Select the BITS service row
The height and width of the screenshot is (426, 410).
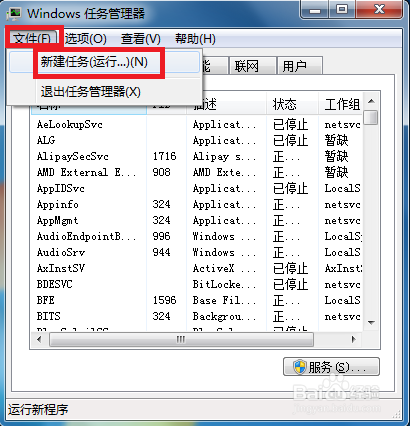pos(197,316)
